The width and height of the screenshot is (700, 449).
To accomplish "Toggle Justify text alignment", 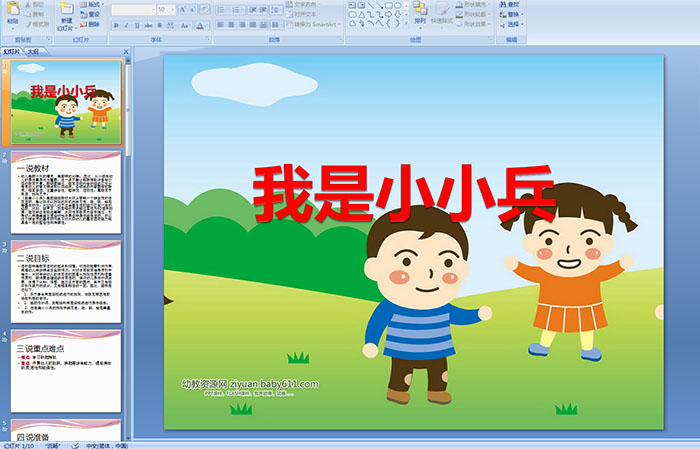I will tap(253, 25).
